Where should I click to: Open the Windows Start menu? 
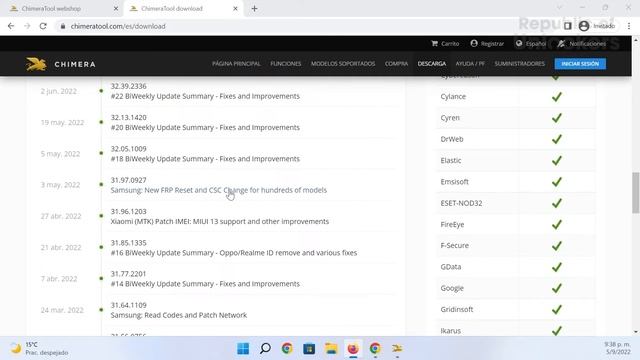pyautogui.click(x=243, y=349)
